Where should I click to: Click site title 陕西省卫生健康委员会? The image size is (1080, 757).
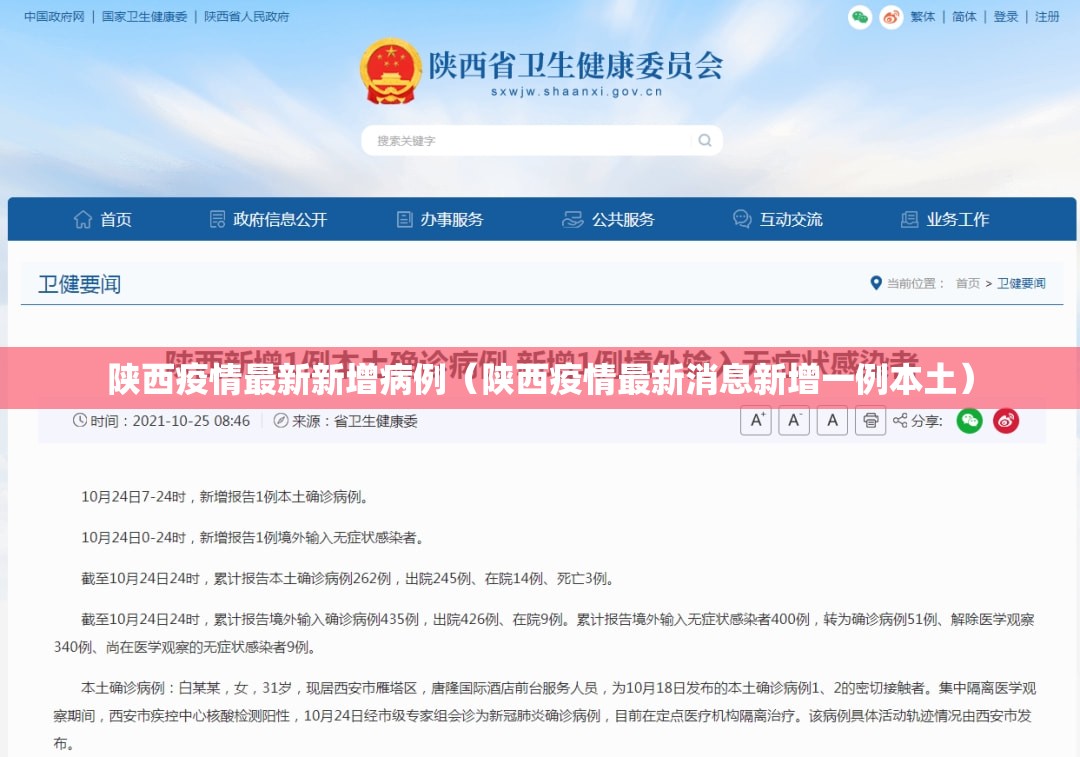576,65
